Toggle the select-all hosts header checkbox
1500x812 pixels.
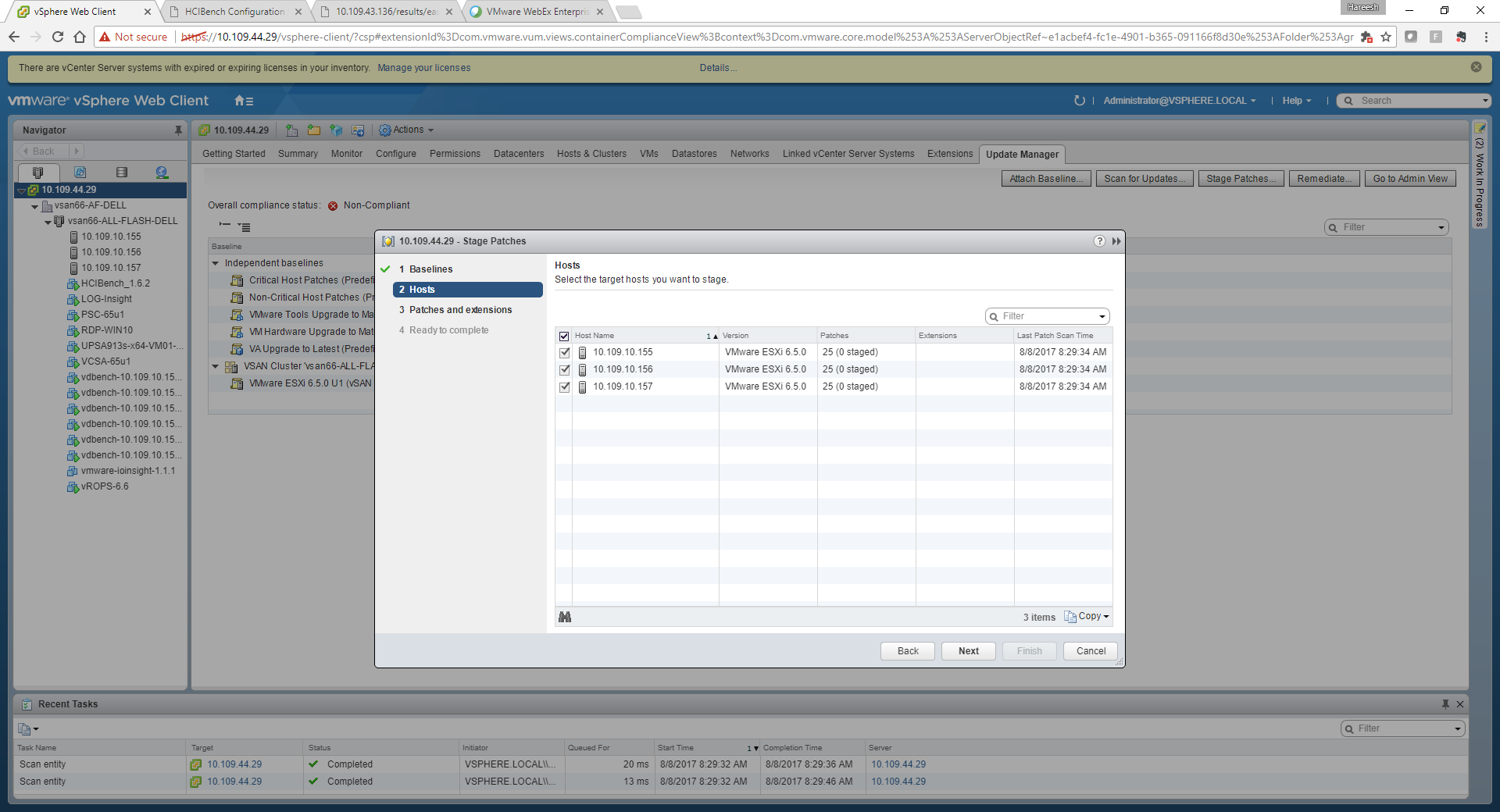(x=564, y=337)
